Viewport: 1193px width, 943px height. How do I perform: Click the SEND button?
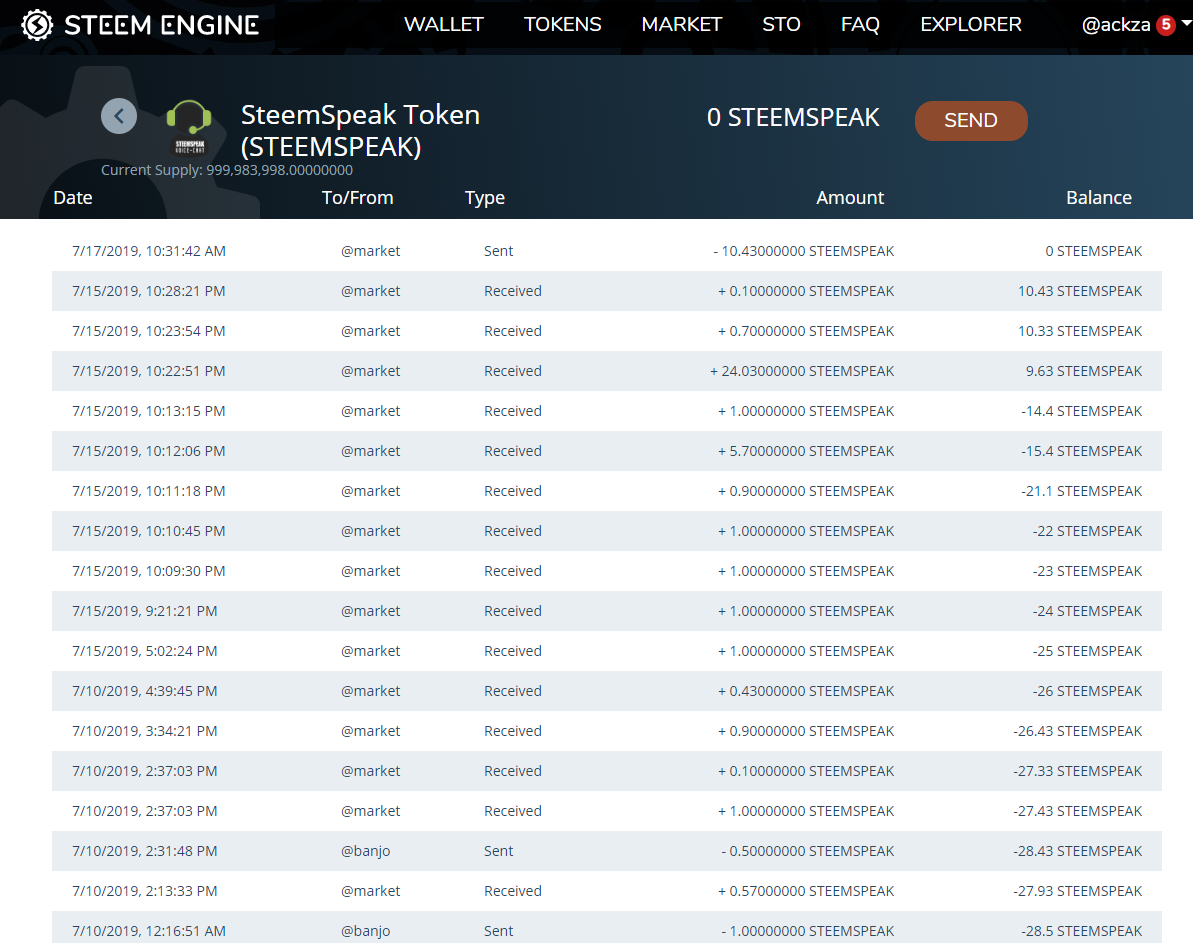click(x=971, y=120)
